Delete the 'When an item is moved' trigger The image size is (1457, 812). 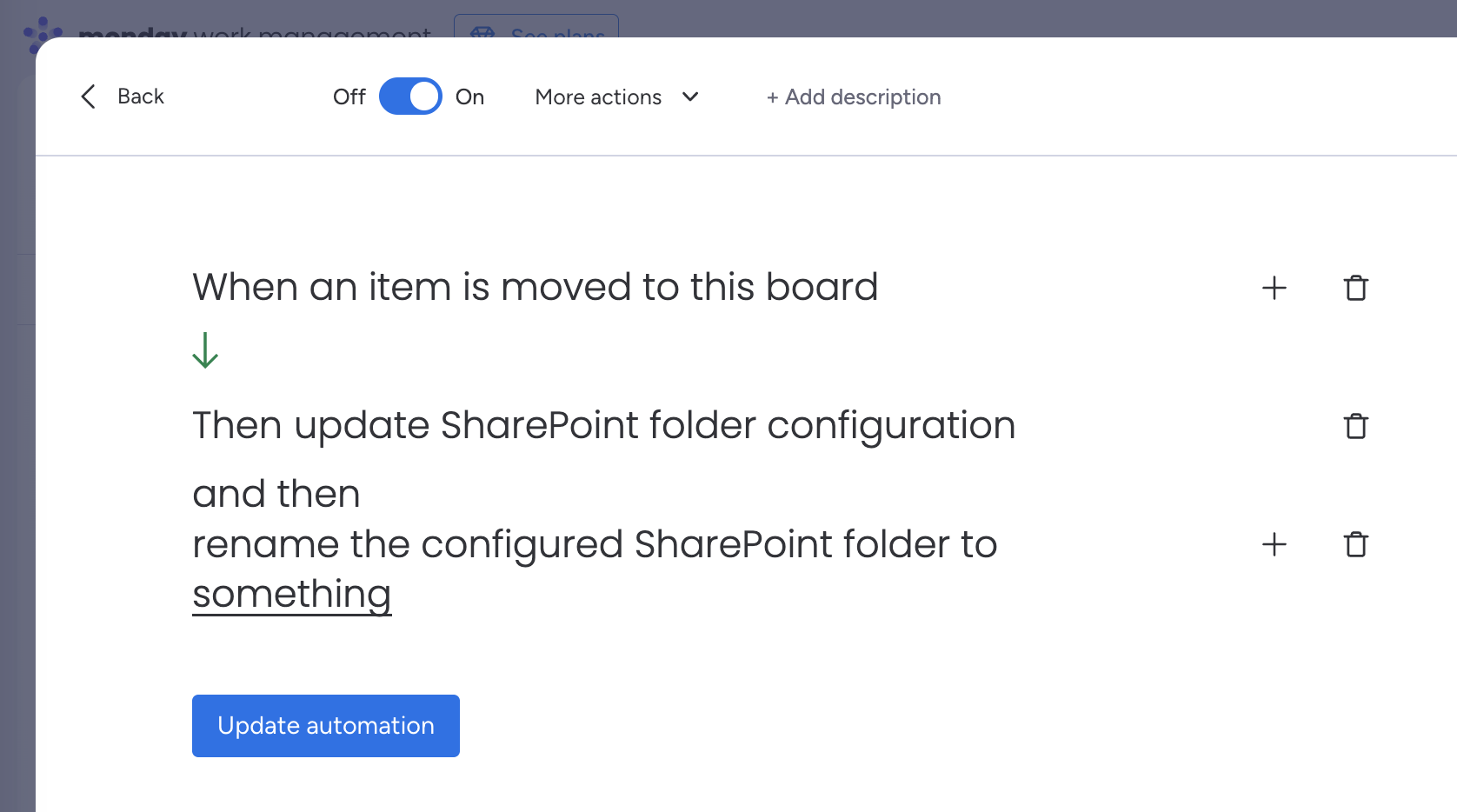[x=1355, y=288]
